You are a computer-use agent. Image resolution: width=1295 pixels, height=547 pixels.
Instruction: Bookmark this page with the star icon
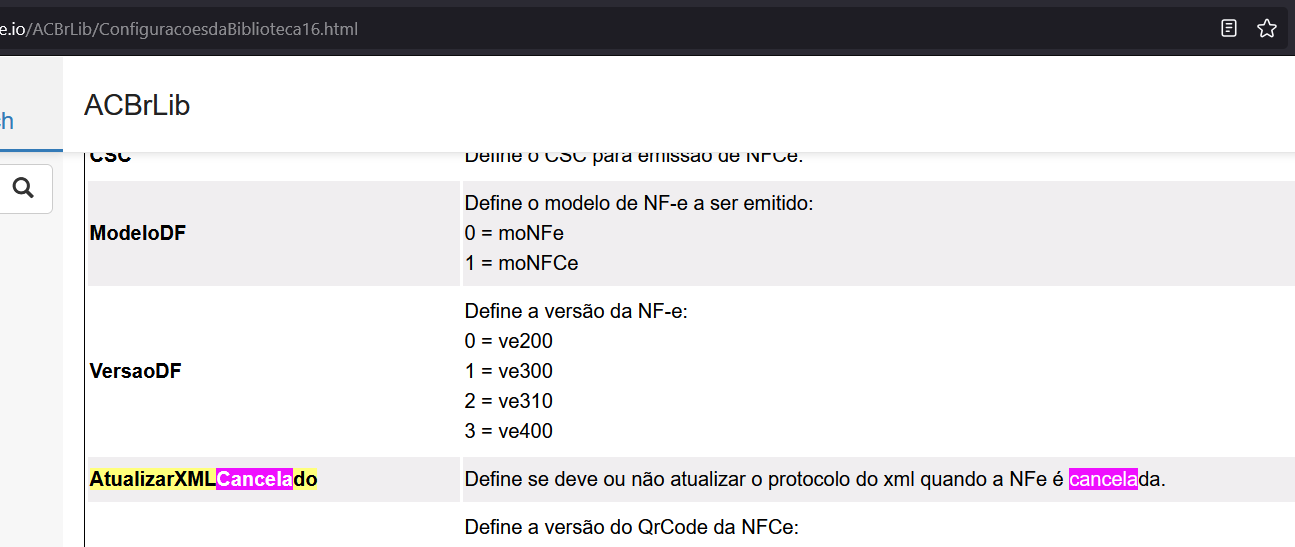point(1266,28)
